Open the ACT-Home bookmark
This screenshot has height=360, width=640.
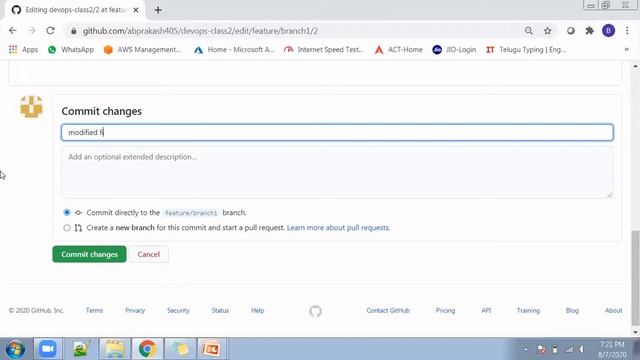[398, 49]
